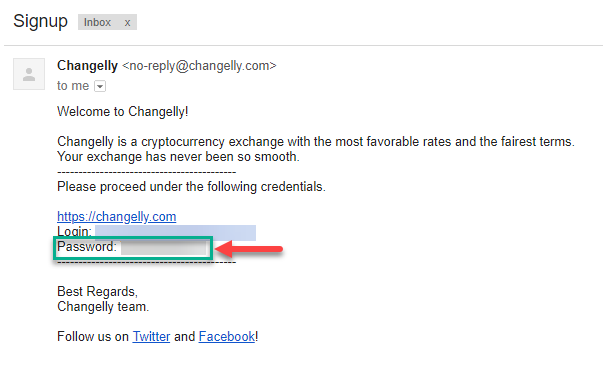Click "Please proceed under the following credentials" text
Image resolution: width=603 pixels, height=369 pixels.
pyautogui.click(x=191, y=187)
